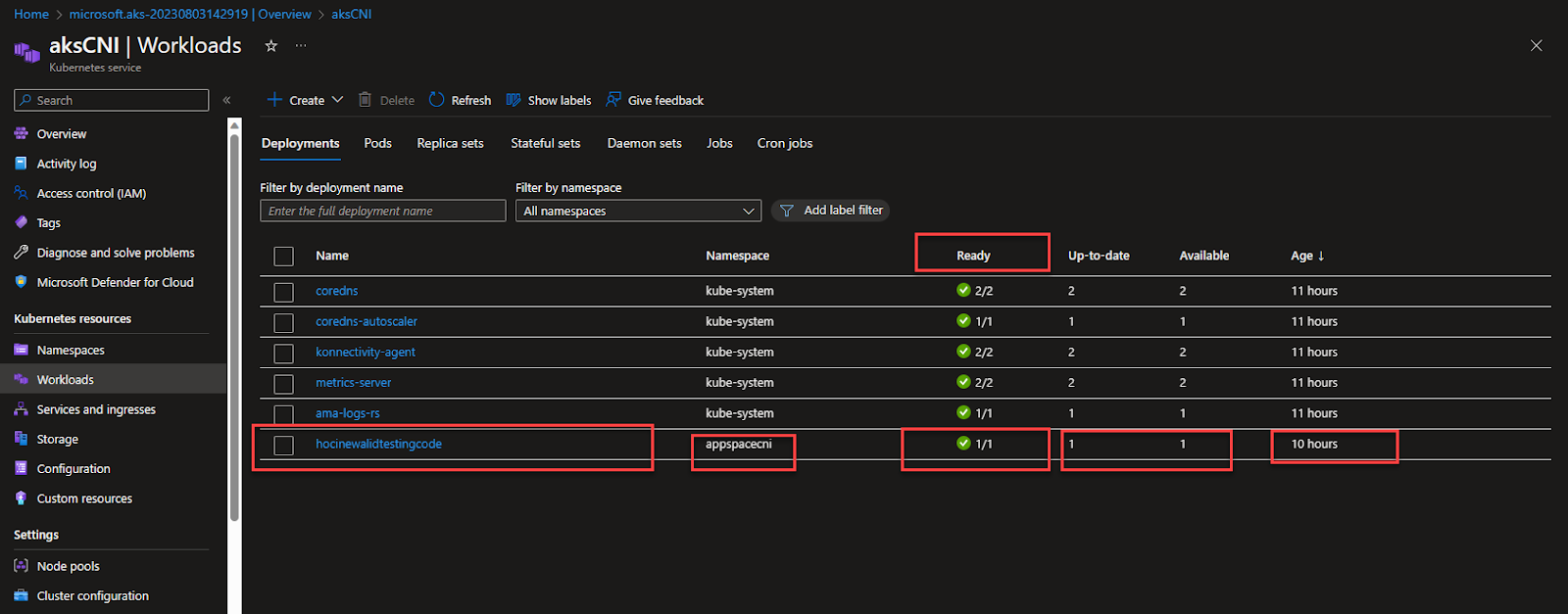The image size is (1568, 614).
Task: Check the hocinewalidtestingcode row checkbox
Action: click(x=284, y=446)
